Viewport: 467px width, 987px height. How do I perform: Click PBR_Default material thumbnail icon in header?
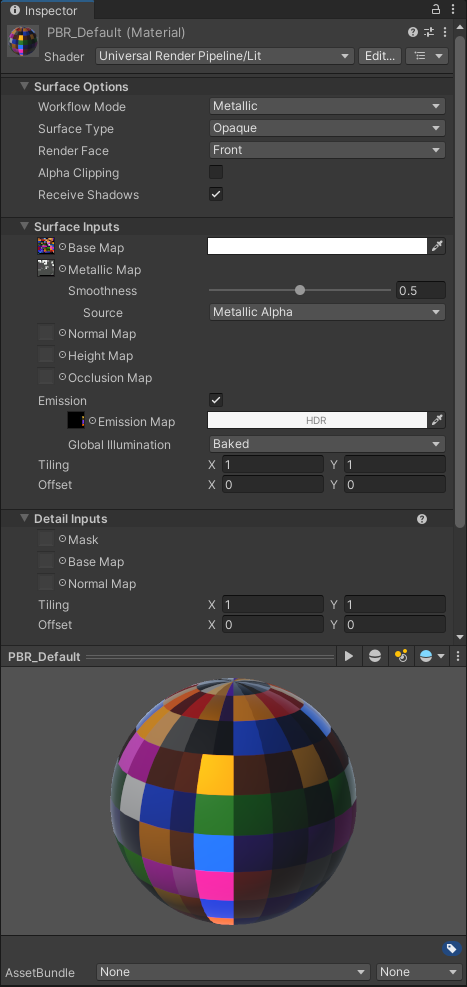click(23, 41)
